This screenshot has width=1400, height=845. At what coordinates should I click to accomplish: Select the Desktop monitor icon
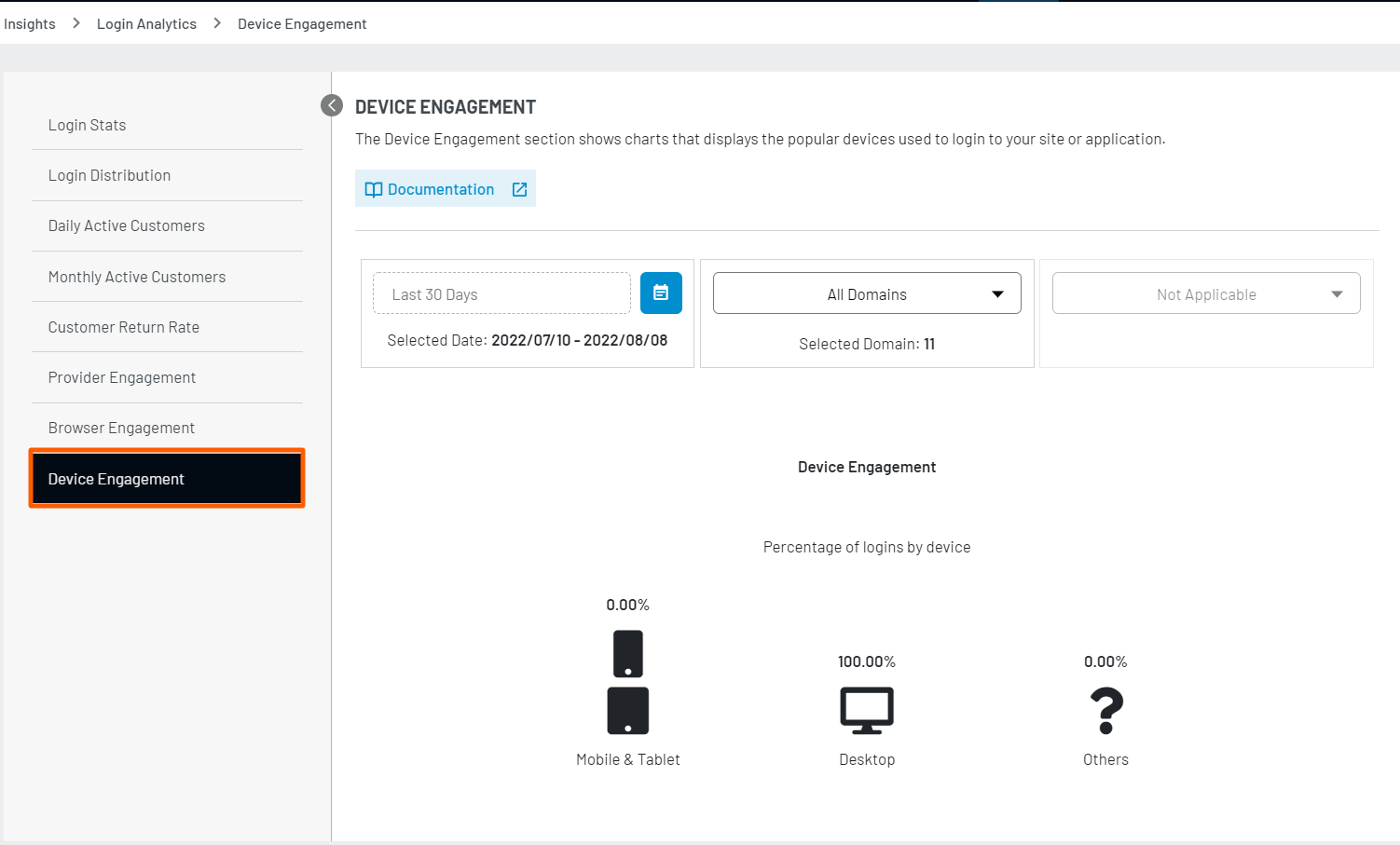point(867,709)
